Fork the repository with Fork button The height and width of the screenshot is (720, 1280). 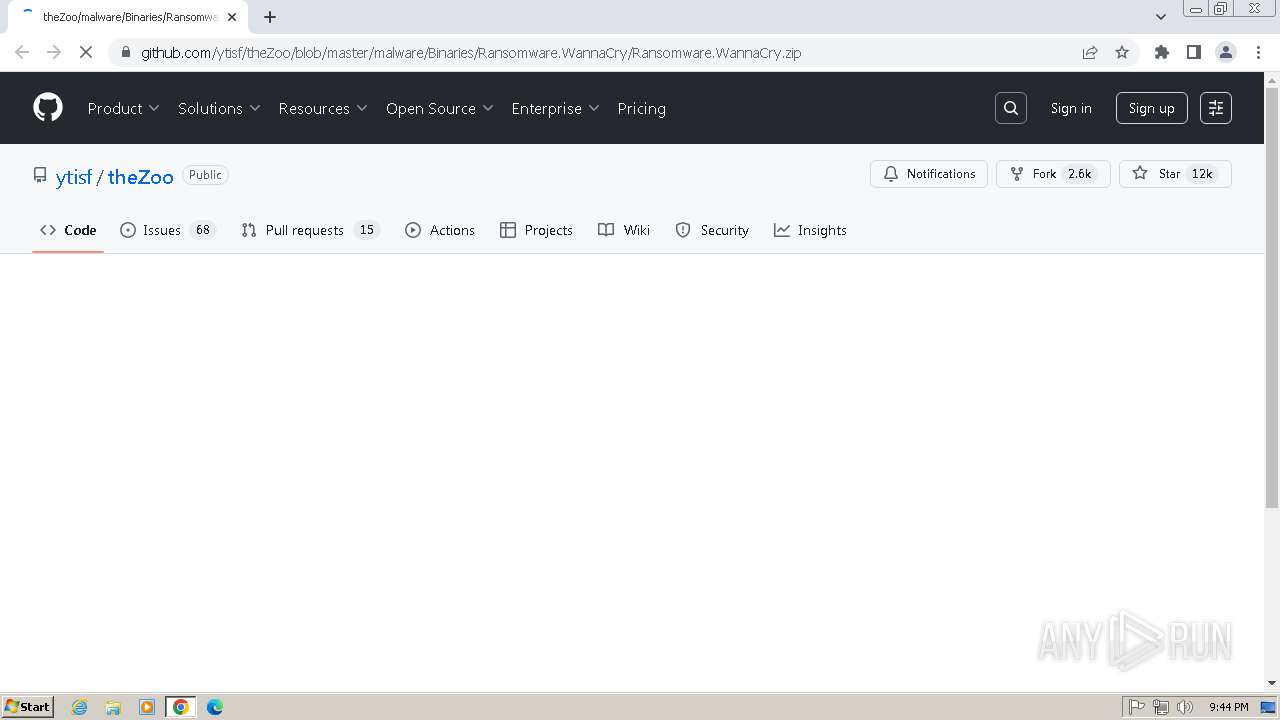coord(1053,174)
